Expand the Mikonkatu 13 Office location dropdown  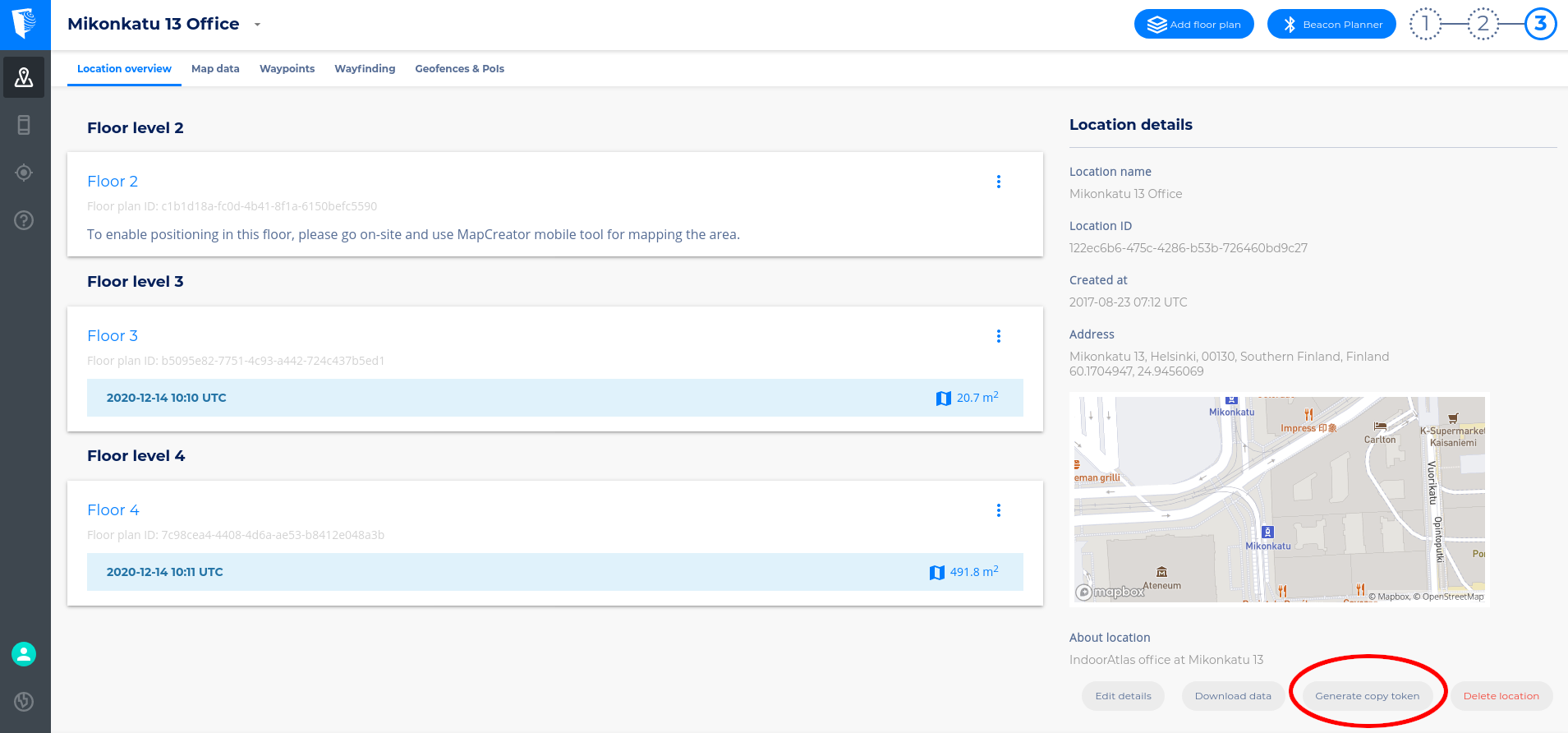point(257,25)
